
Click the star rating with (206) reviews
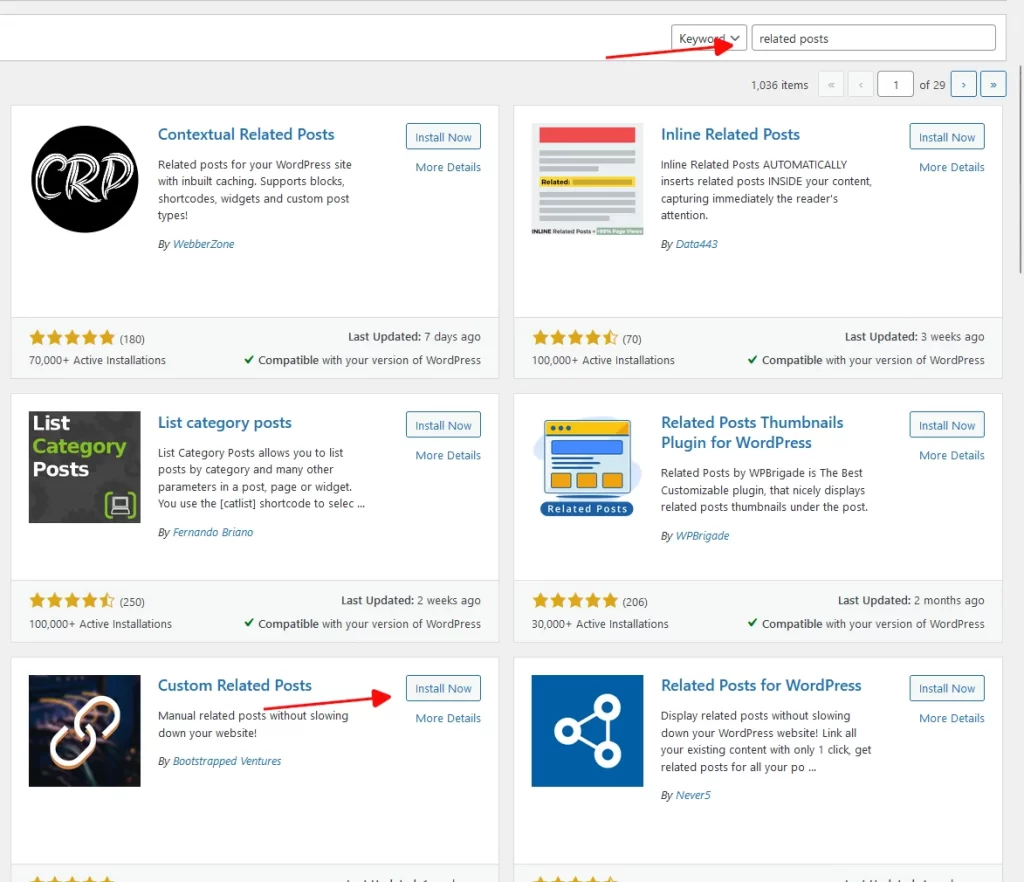[575, 601]
